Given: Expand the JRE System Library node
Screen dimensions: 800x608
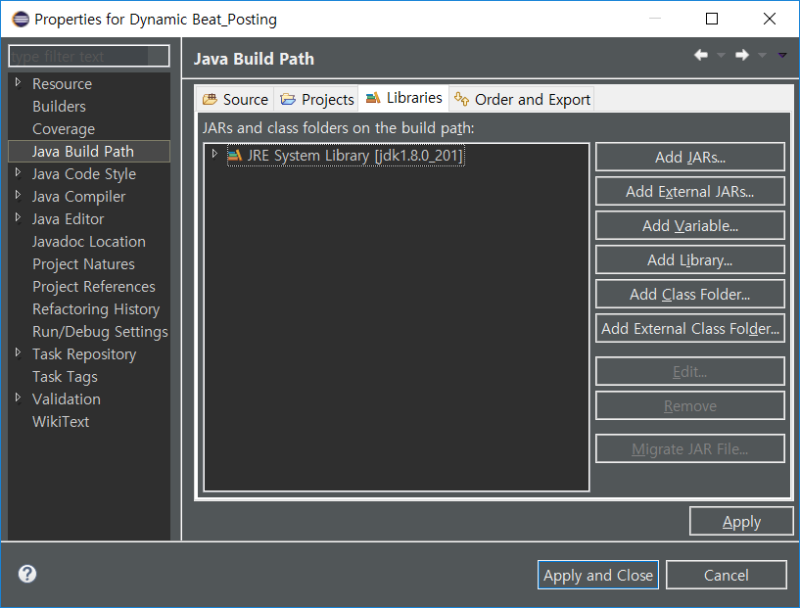Looking at the screenshot, I should (215, 154).
